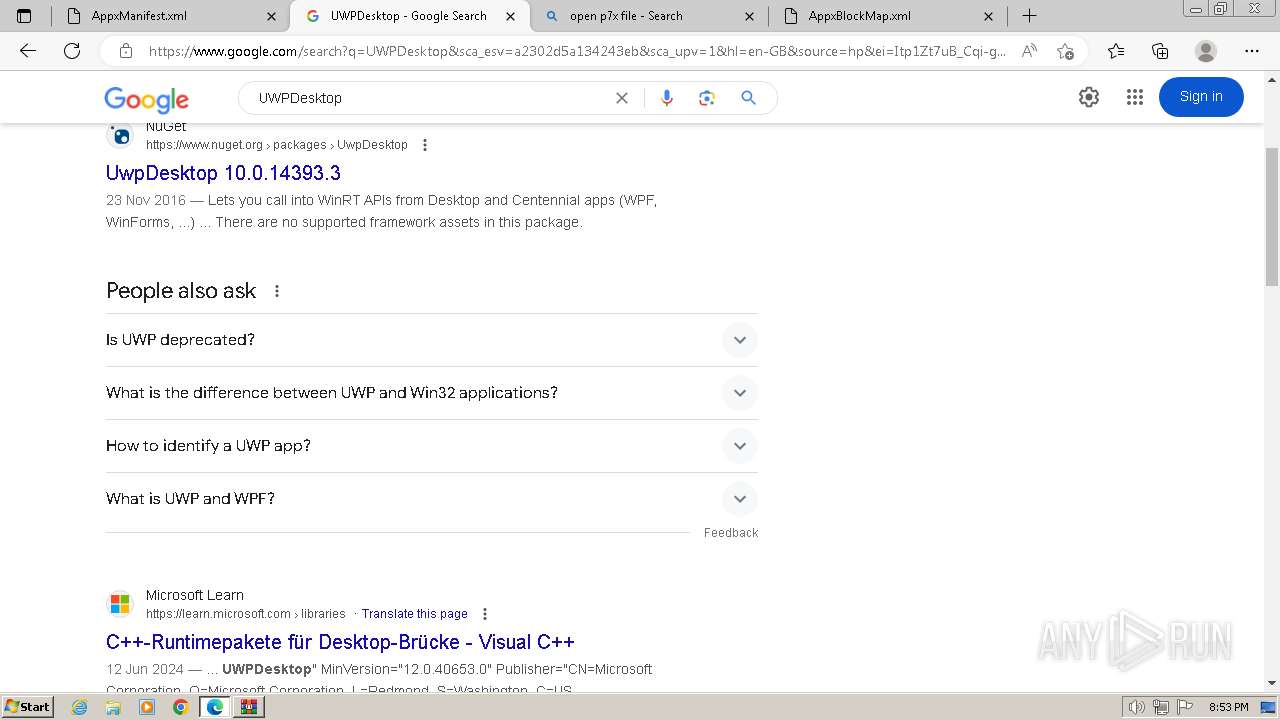
Task: Start Google voice search
Action: click(667, 98)
